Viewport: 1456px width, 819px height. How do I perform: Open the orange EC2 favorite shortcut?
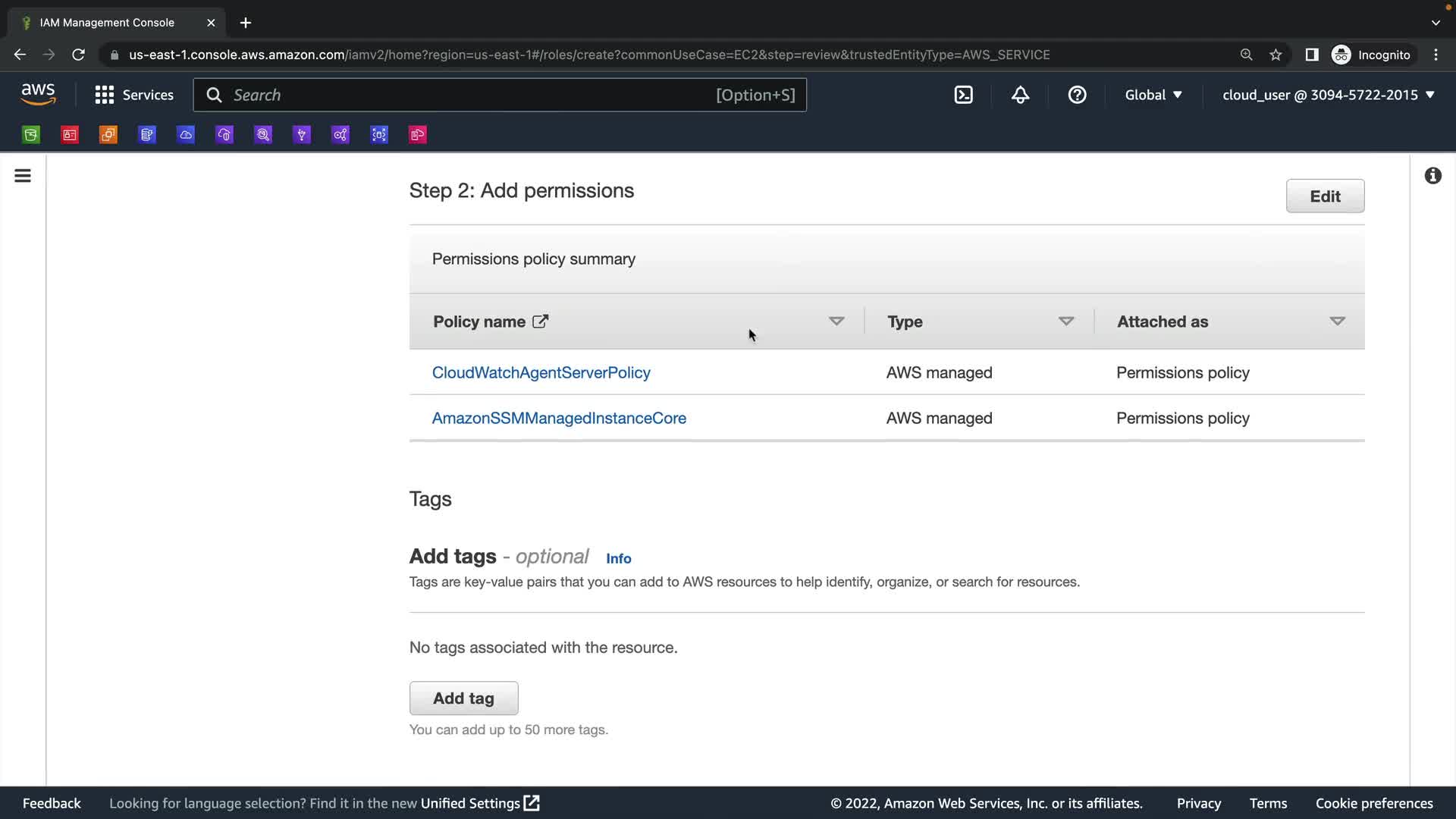tap(108, 135)
